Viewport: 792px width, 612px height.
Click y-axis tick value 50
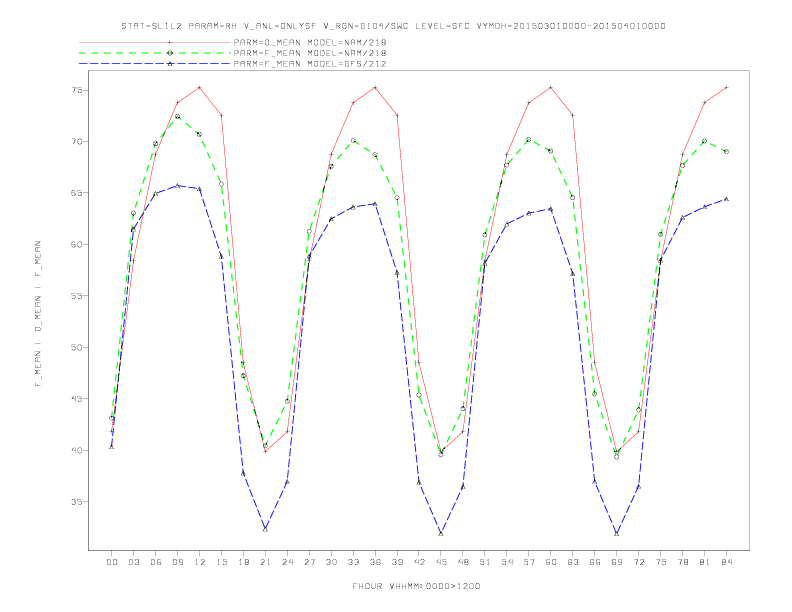coord(77,347)
